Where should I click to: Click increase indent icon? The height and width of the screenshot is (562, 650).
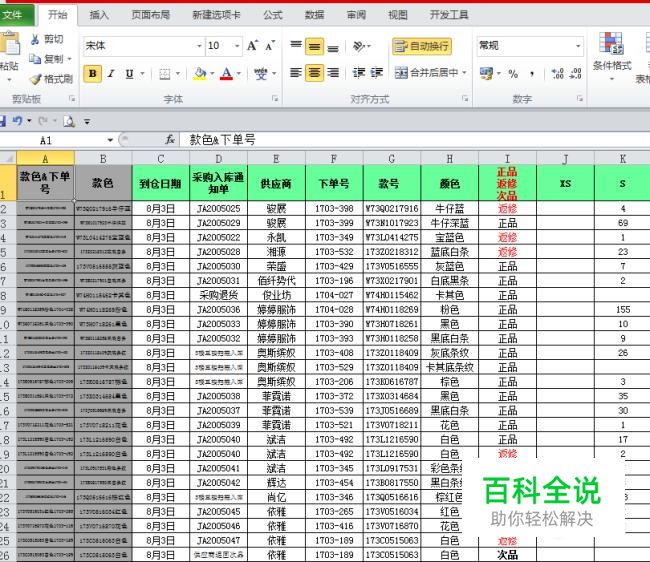tap(376, 73)
